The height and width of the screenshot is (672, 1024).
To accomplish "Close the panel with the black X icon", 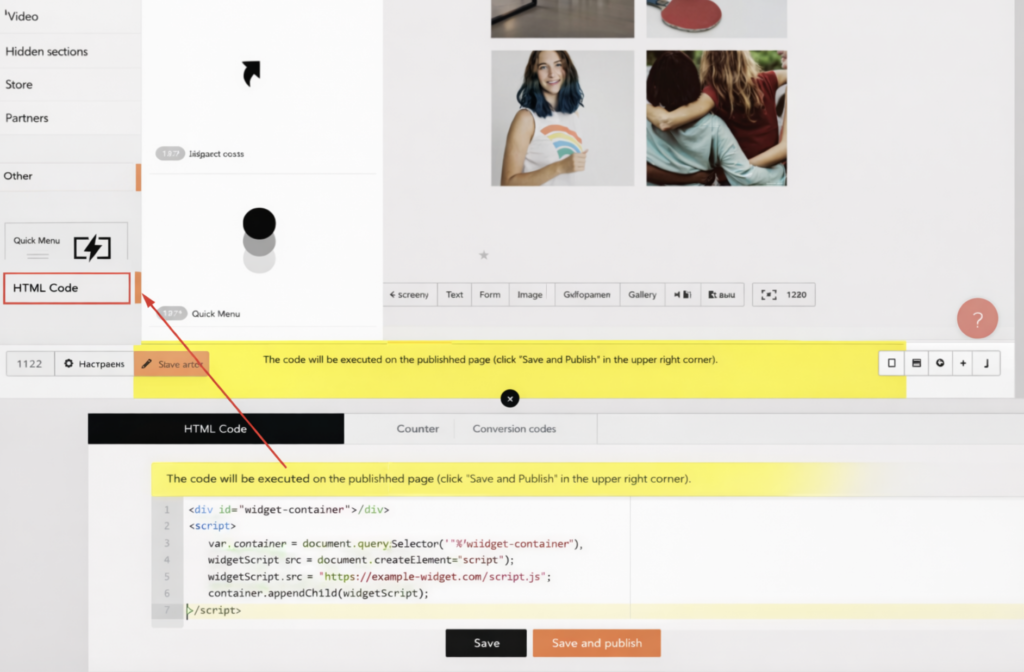I will (x=510, y=399).
